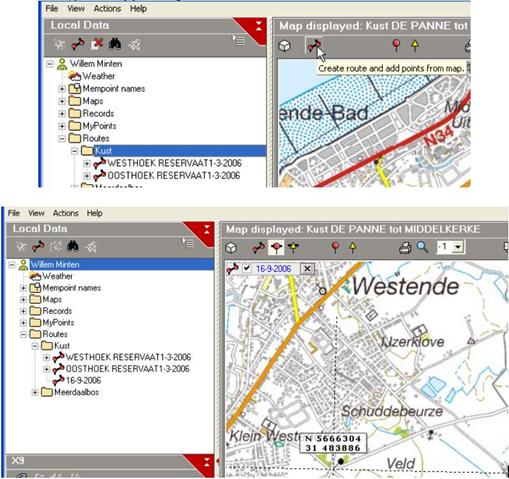Click the binoculars search icon in lower panel
Viewport: 509px width, 479px height.
(73, 247)
